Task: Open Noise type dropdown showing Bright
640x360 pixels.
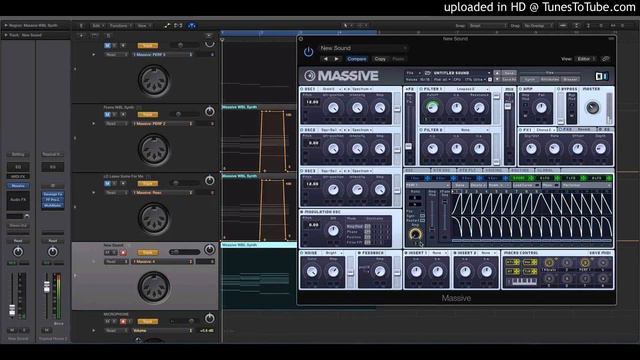Action: click(333, 253)
